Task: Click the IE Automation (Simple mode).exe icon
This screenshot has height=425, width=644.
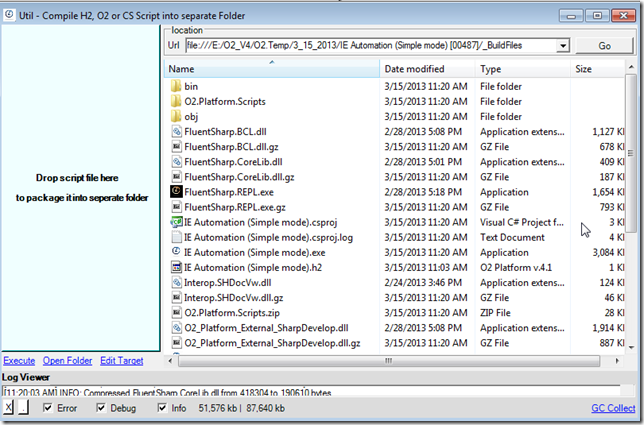Action: tap(176, 252)
